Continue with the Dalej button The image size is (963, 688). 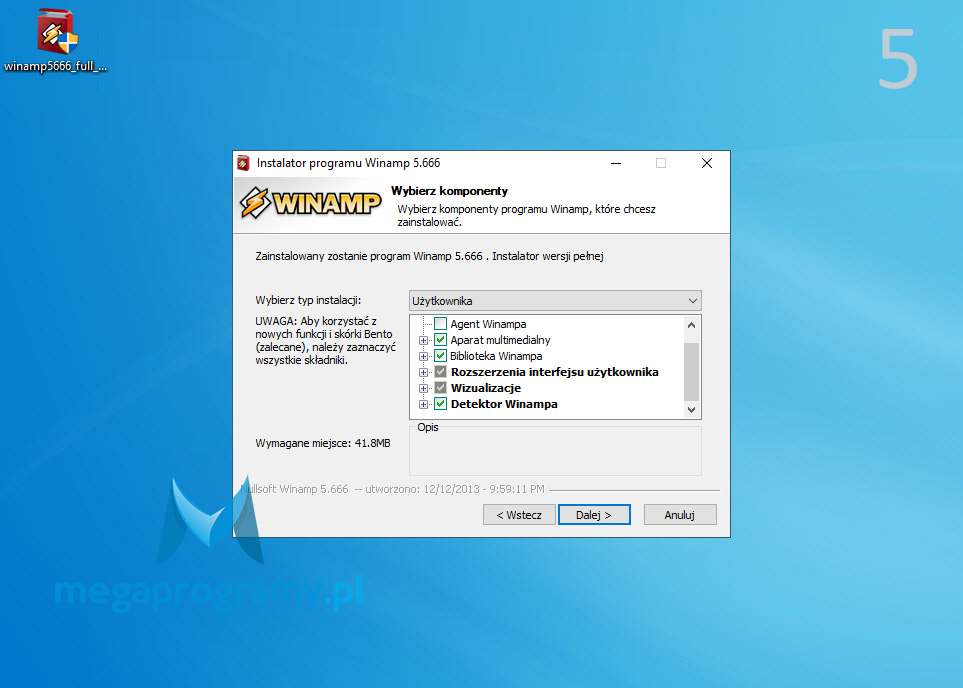coord(594,515)
